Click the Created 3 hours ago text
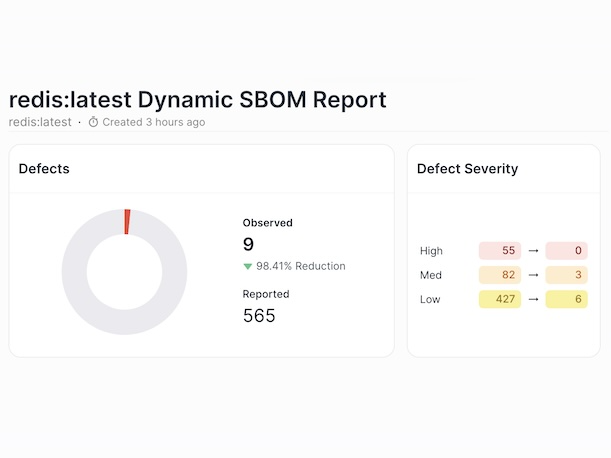Image resolution: width=611 pixels, height=458 pixels. pyautogui.click(x=153, y=122)
